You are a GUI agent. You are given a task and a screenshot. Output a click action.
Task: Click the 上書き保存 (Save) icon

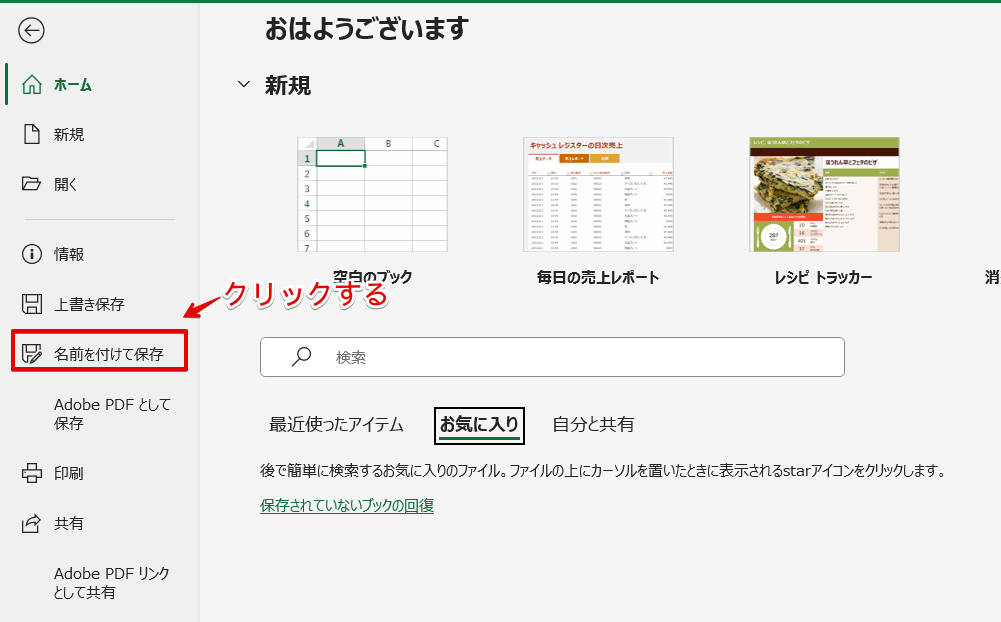point(33,302)
